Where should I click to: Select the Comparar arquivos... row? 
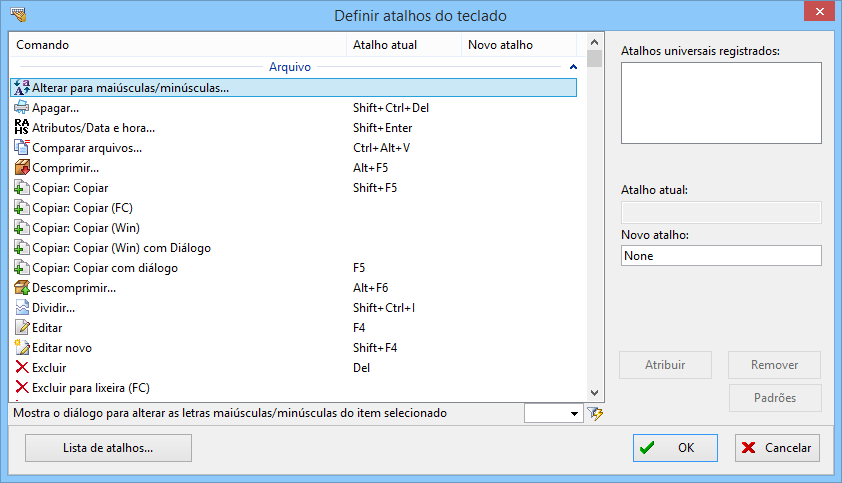293,147
